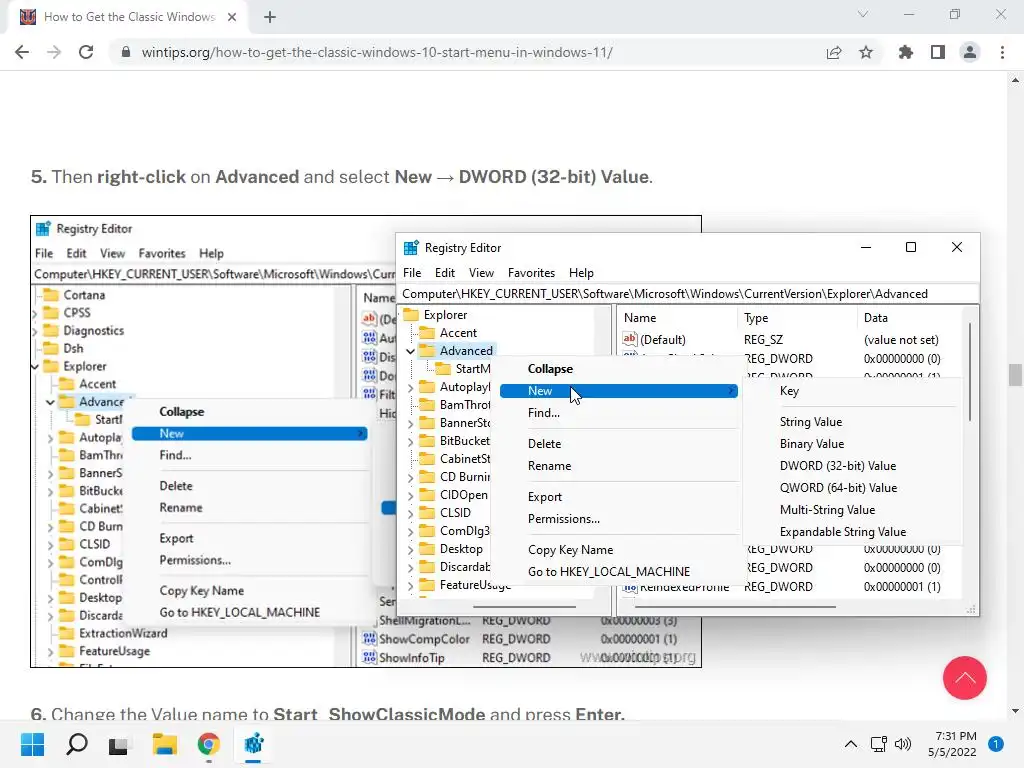The height and width of the screenshot is (768, 1024).
Task: Select ExtractionWizard key in the back window tree
Action: click(x=123, y=633)
